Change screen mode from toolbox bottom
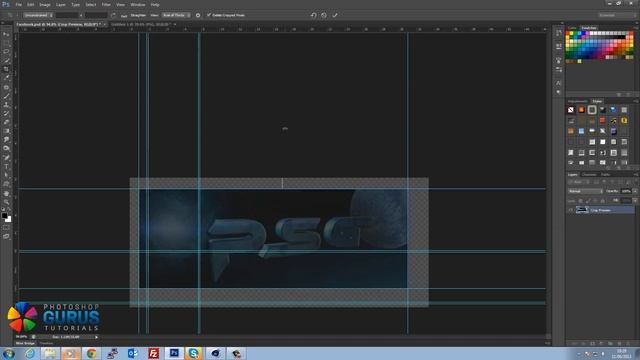The image size is (640, 360). pyautogui.click(x=6, y=236)
